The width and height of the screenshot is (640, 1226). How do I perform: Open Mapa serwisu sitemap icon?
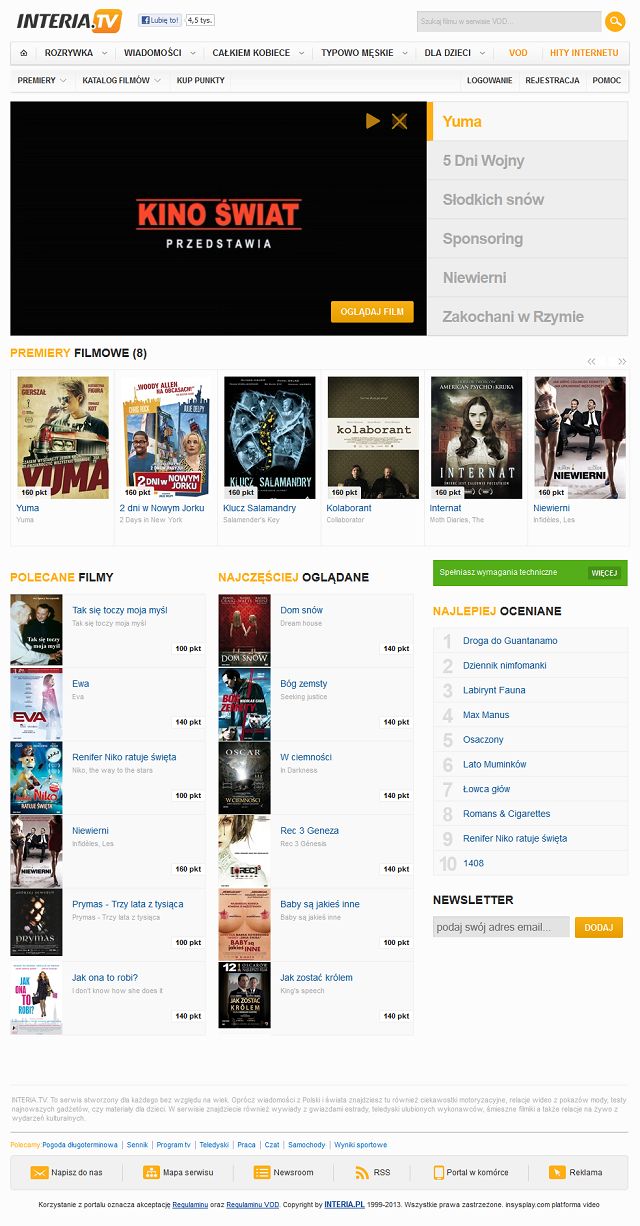(x=151, y=1172)
